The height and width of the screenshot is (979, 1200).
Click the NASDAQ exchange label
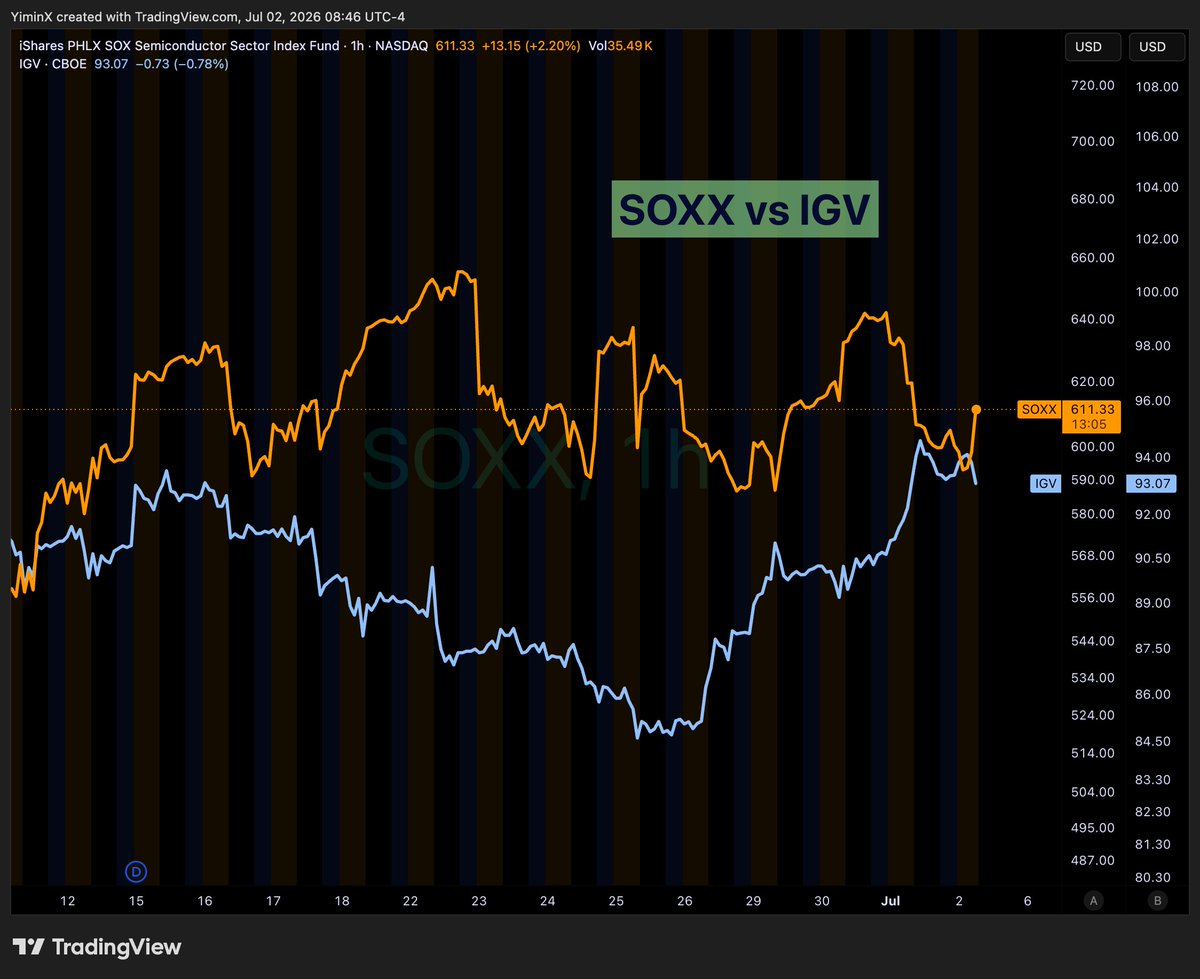point(401,46)
